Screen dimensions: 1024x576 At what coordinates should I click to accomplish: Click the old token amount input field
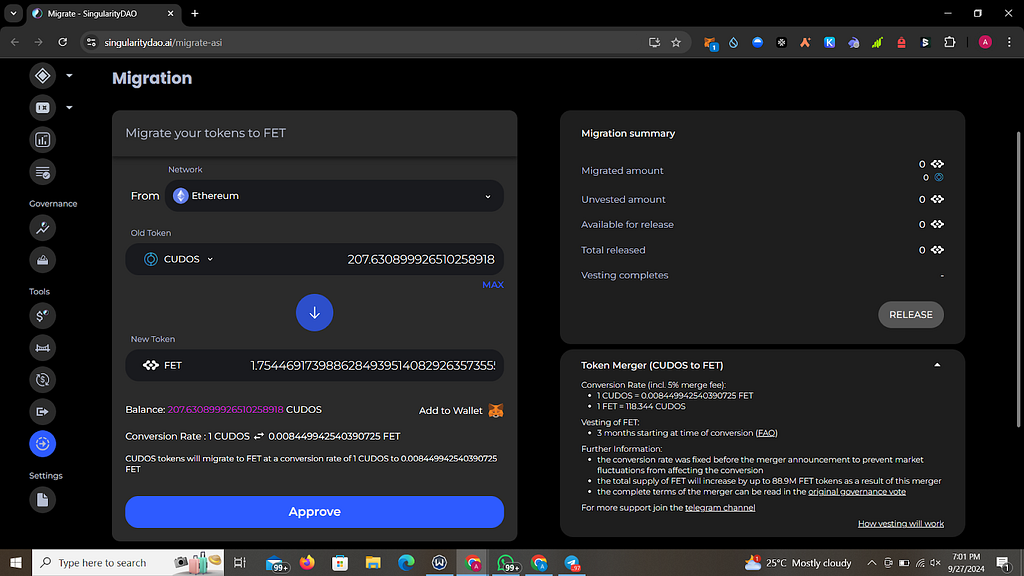pos(421,259)
